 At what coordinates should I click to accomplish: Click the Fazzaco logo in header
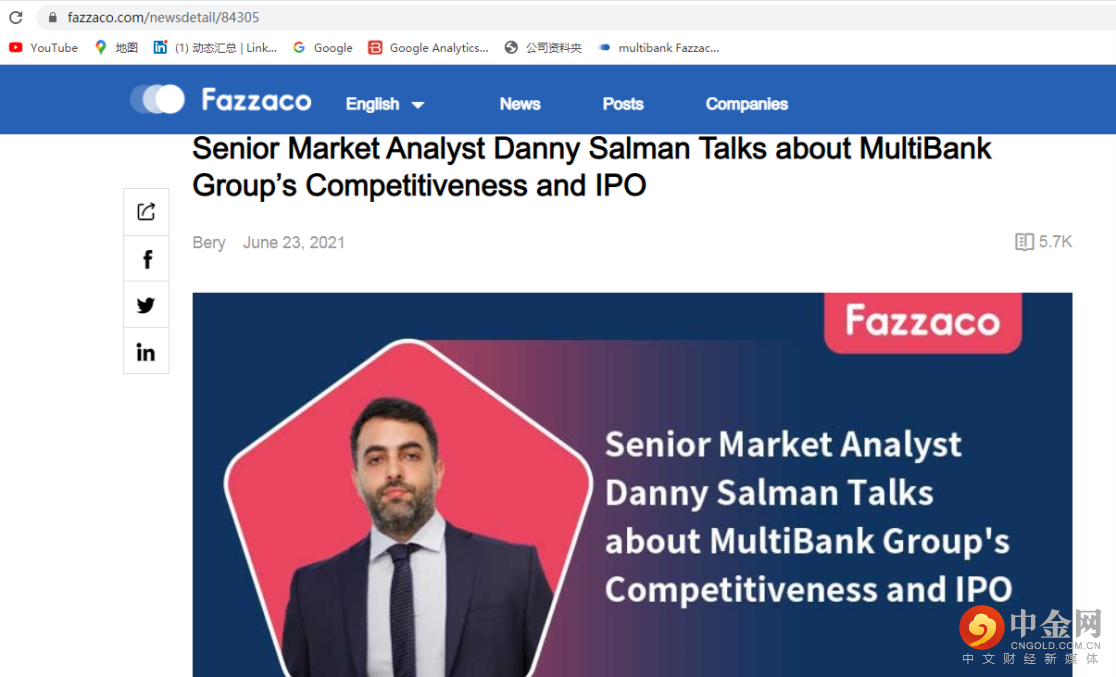coord(221,100)
